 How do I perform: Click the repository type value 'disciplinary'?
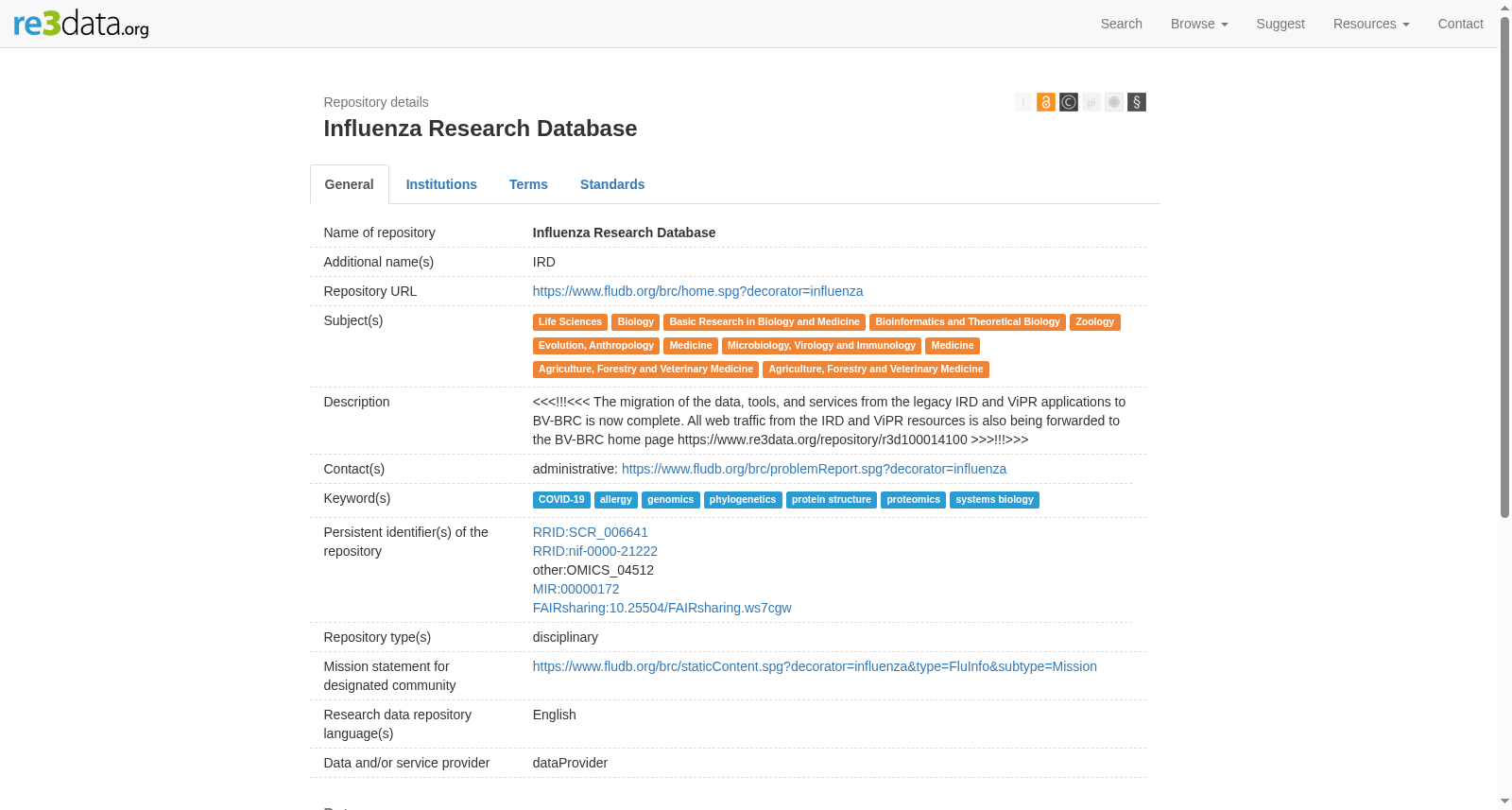[x=565, y=637]
